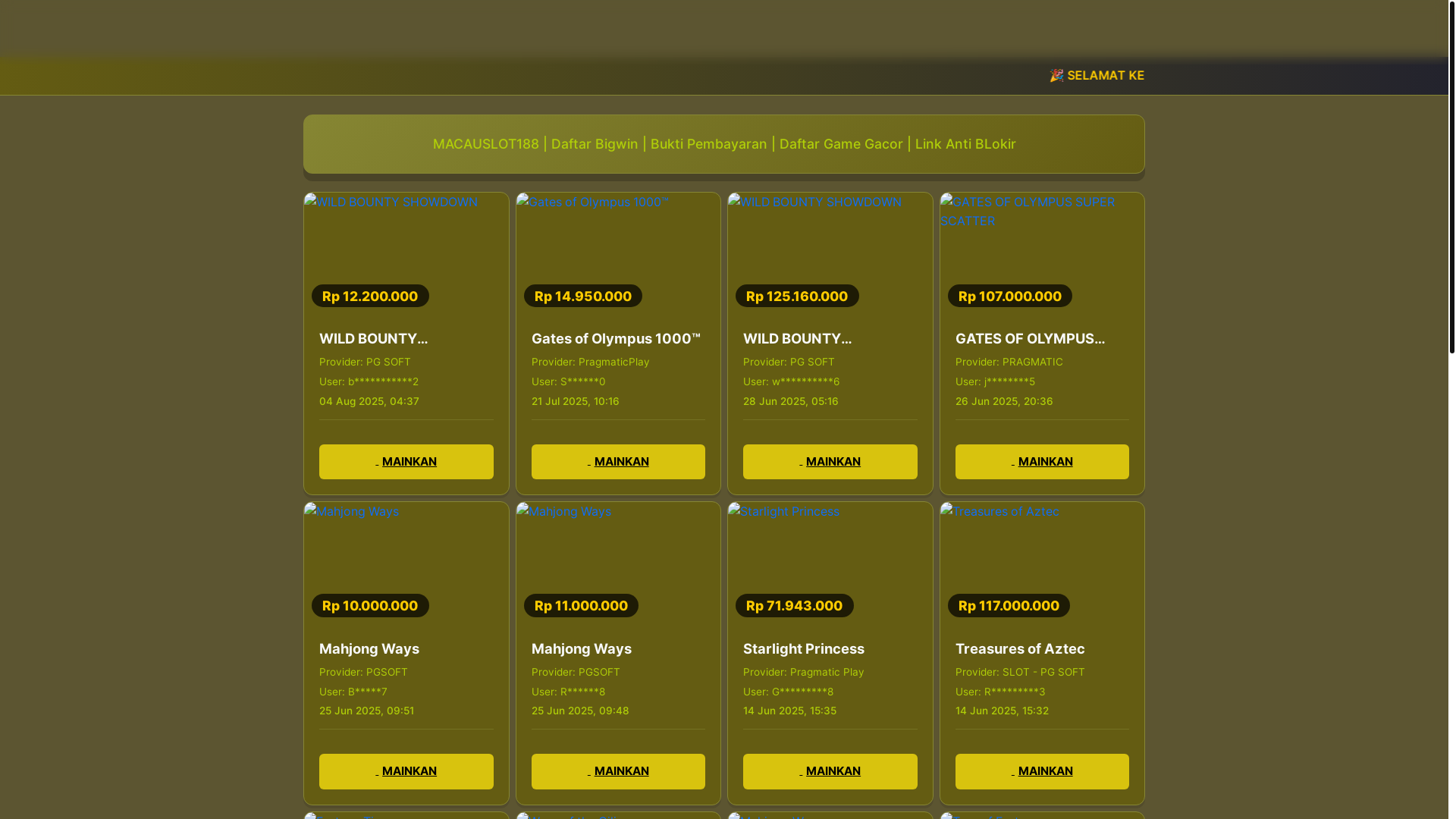Click the WILD BOUNTY title dated 28 Jun 2025

pyautogui.click(x=797, y=339)
